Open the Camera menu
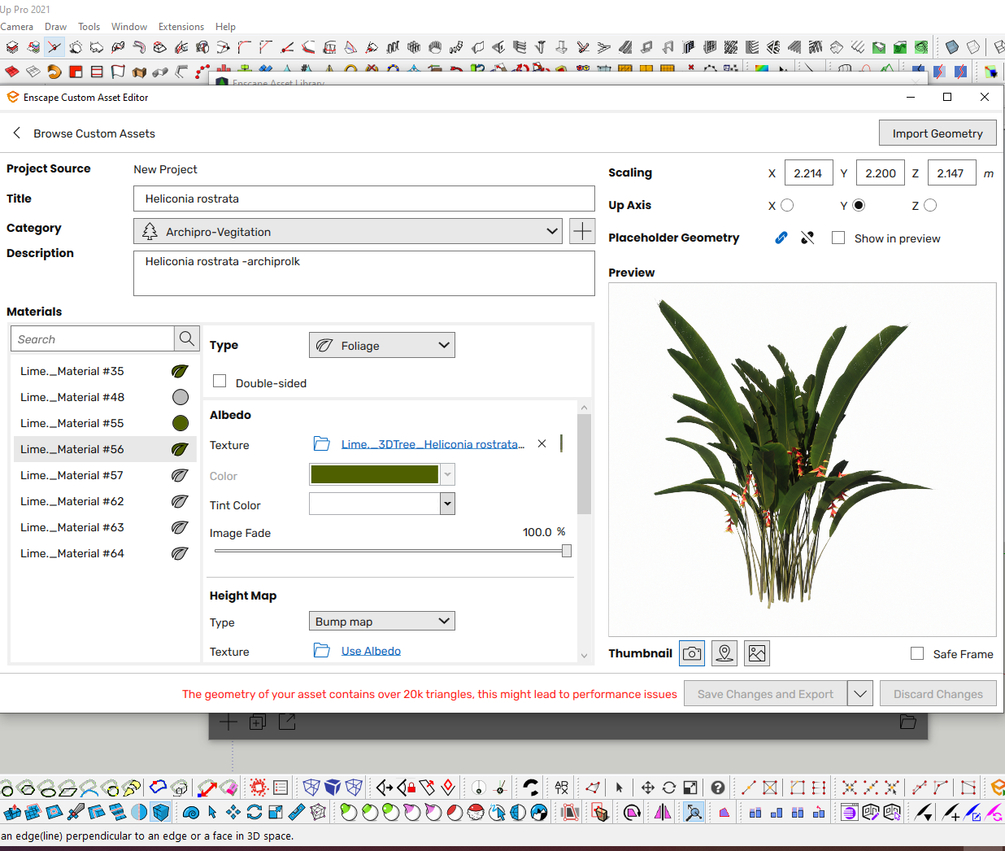 [x=17, y=26]
